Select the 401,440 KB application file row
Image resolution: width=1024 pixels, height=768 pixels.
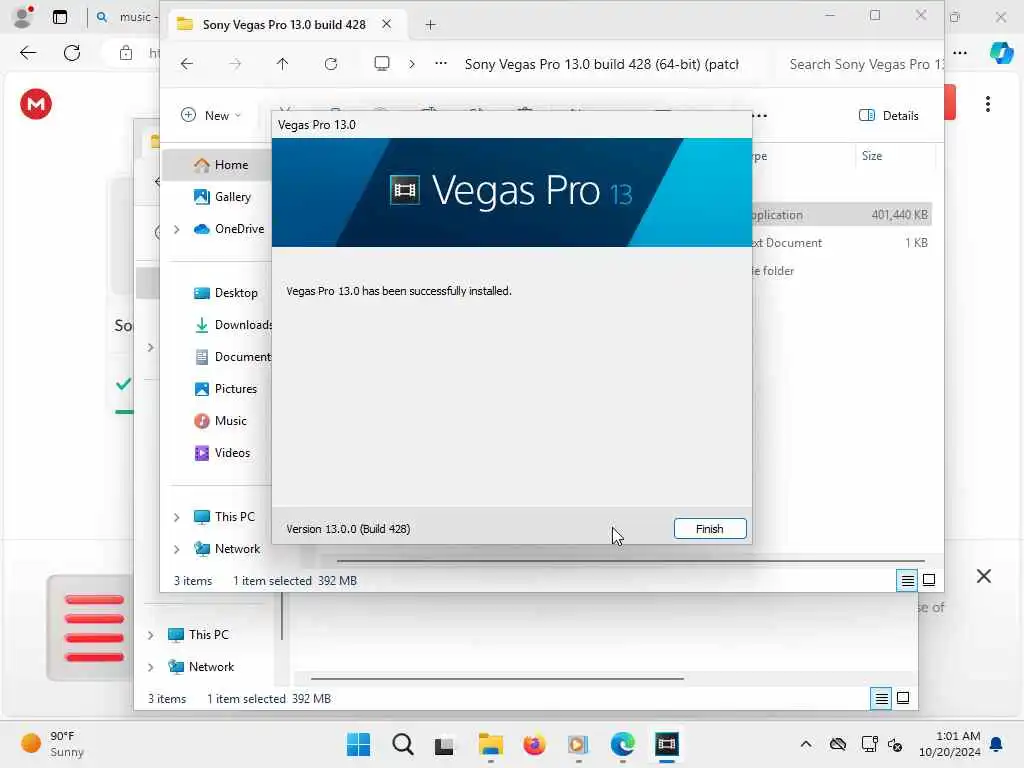coord(841,215)
